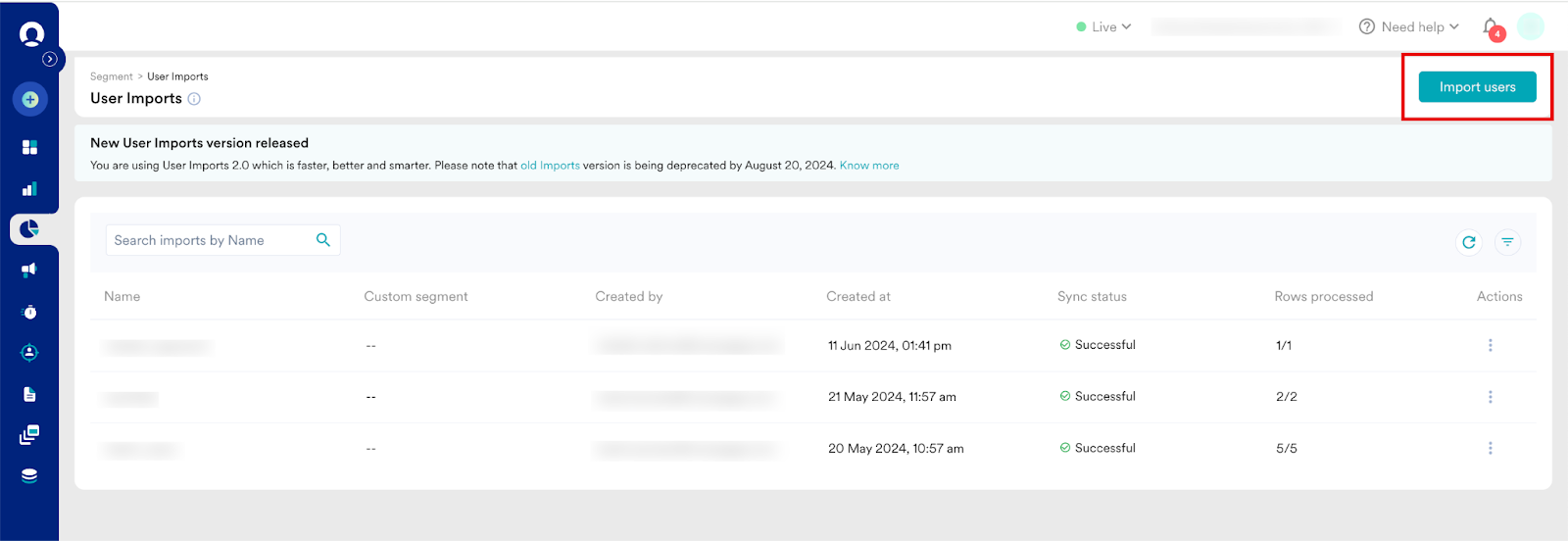
Task: Click the Know more link
Action: [x=868, y=166]
